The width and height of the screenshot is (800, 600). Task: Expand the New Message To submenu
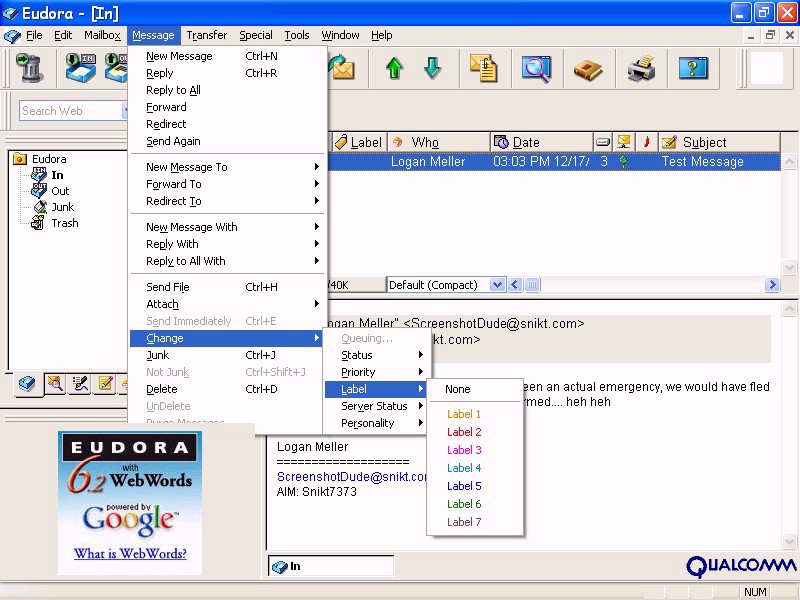(227, 167)
